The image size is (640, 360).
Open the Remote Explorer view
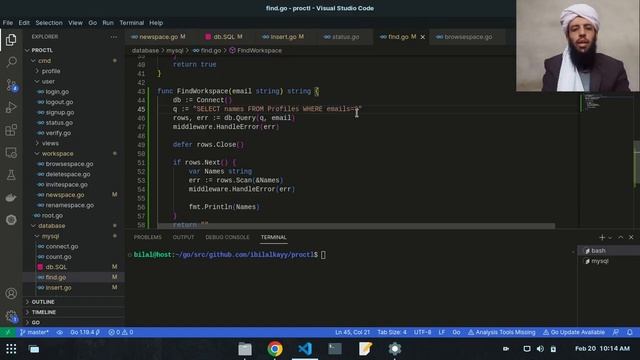(x=11, y=153)
